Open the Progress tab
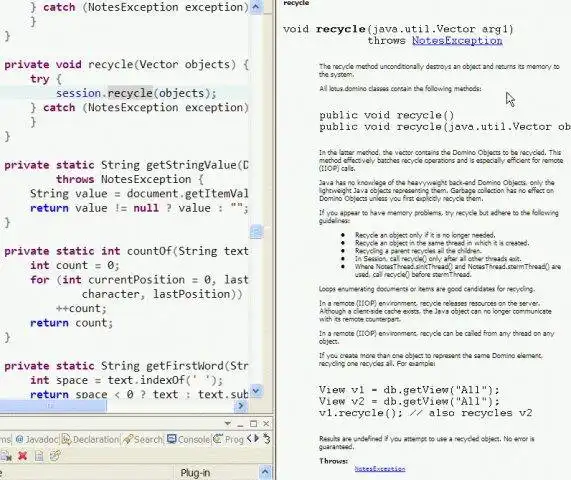 (x=228, y=440)
